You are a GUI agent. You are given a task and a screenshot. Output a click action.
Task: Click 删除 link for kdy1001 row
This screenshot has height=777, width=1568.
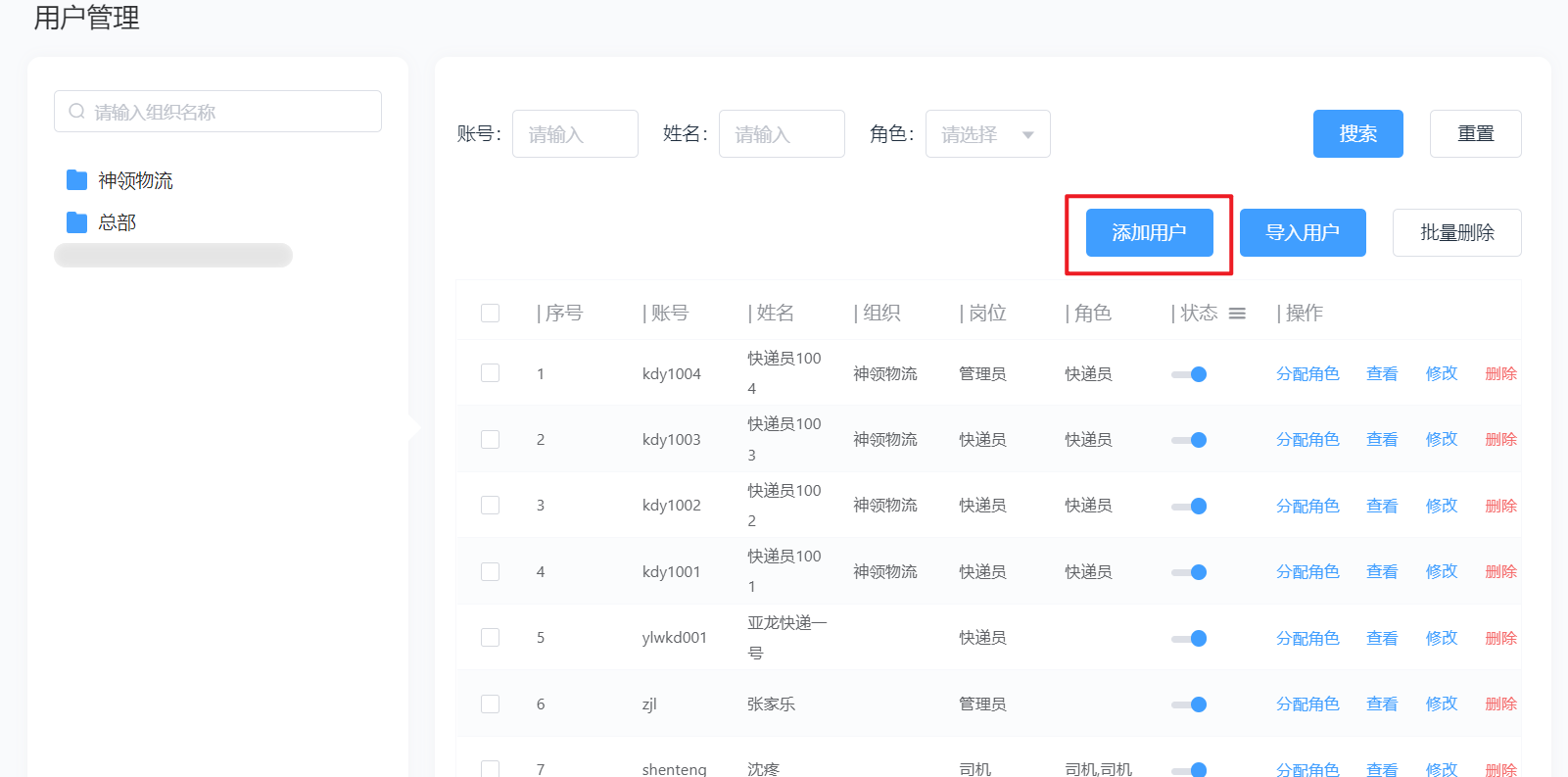pyautogui.click(x=1500, y=571)
